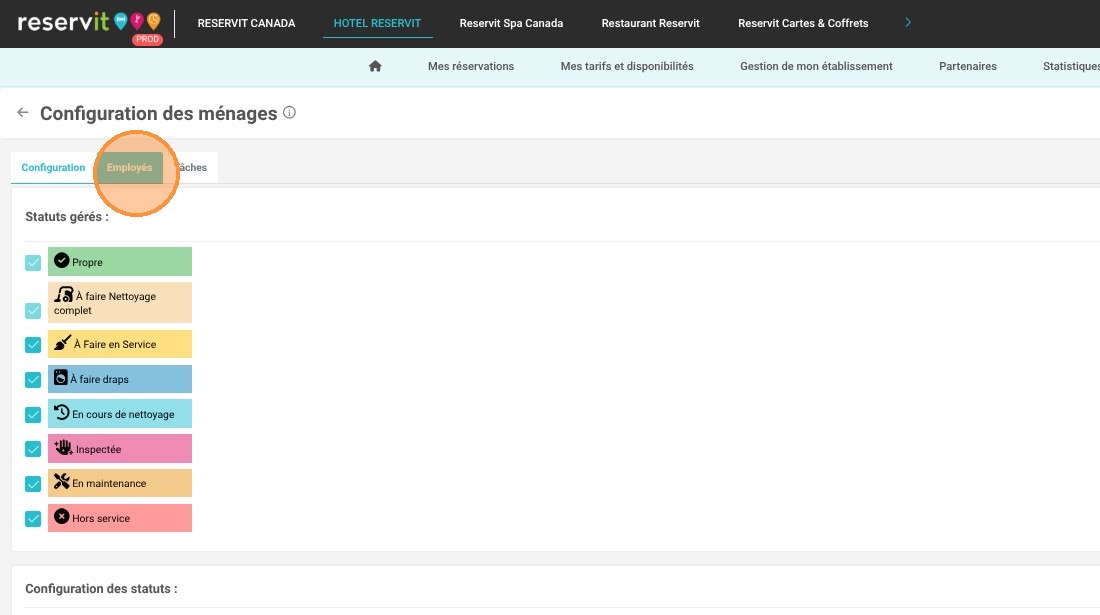Click the checkmark icon in Propre status
1100x615 pixels.
62,260
